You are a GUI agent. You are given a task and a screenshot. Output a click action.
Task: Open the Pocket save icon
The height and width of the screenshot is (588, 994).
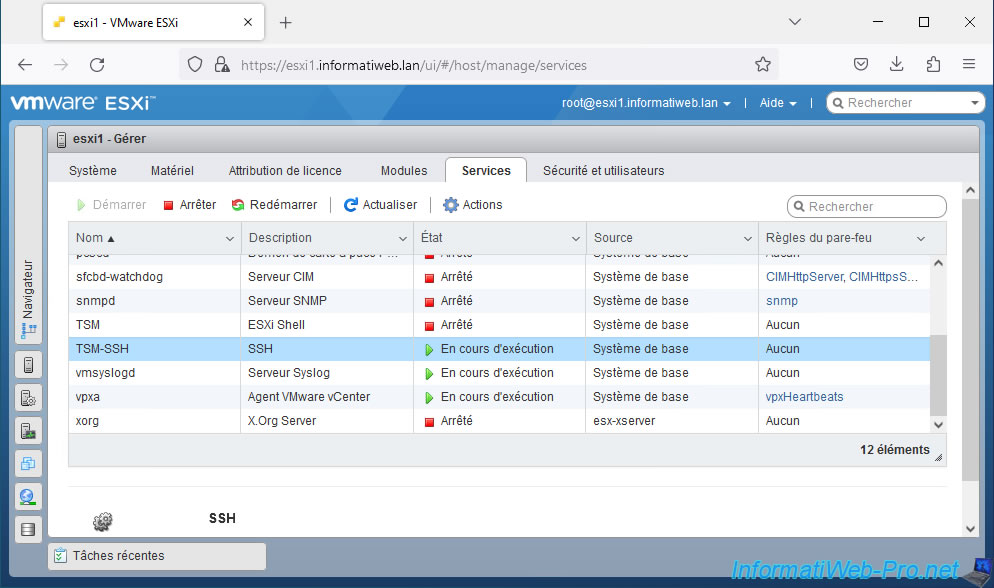coord(860,64)
